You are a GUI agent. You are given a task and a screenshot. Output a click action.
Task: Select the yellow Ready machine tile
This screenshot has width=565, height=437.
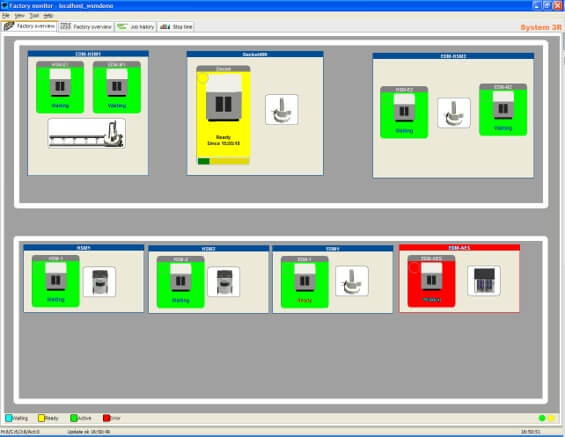pos(223,115)
